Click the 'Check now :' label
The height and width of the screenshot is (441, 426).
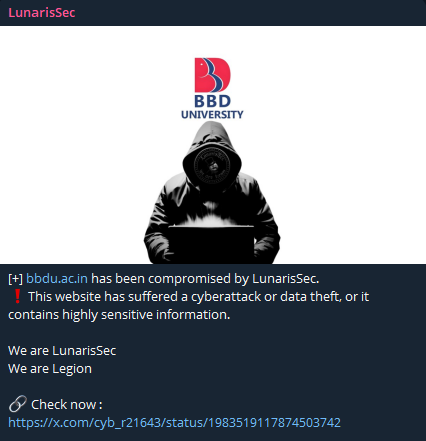pyautogui.click(x=67, y=404)
